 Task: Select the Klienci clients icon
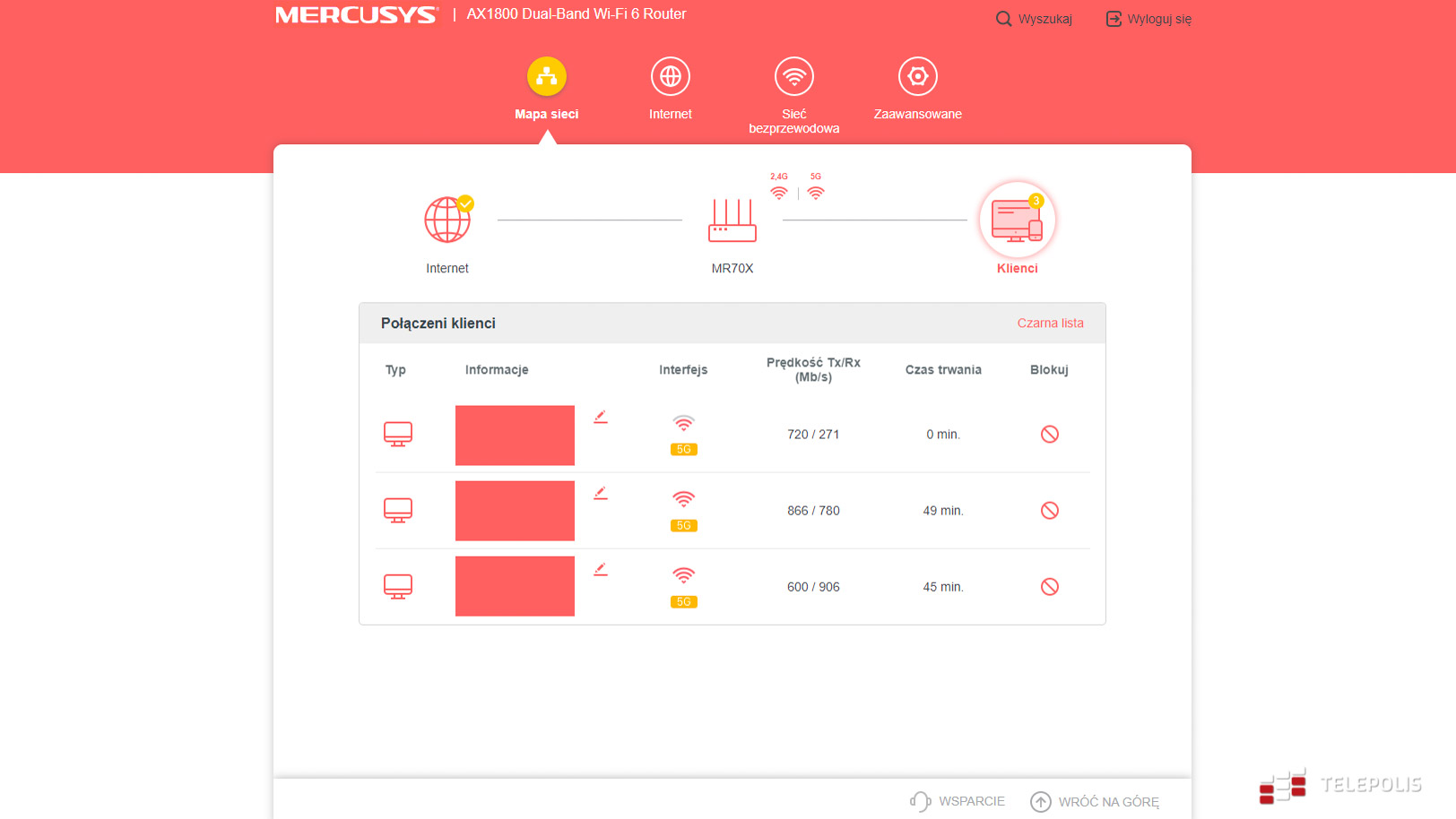[x=1017, y=221]
